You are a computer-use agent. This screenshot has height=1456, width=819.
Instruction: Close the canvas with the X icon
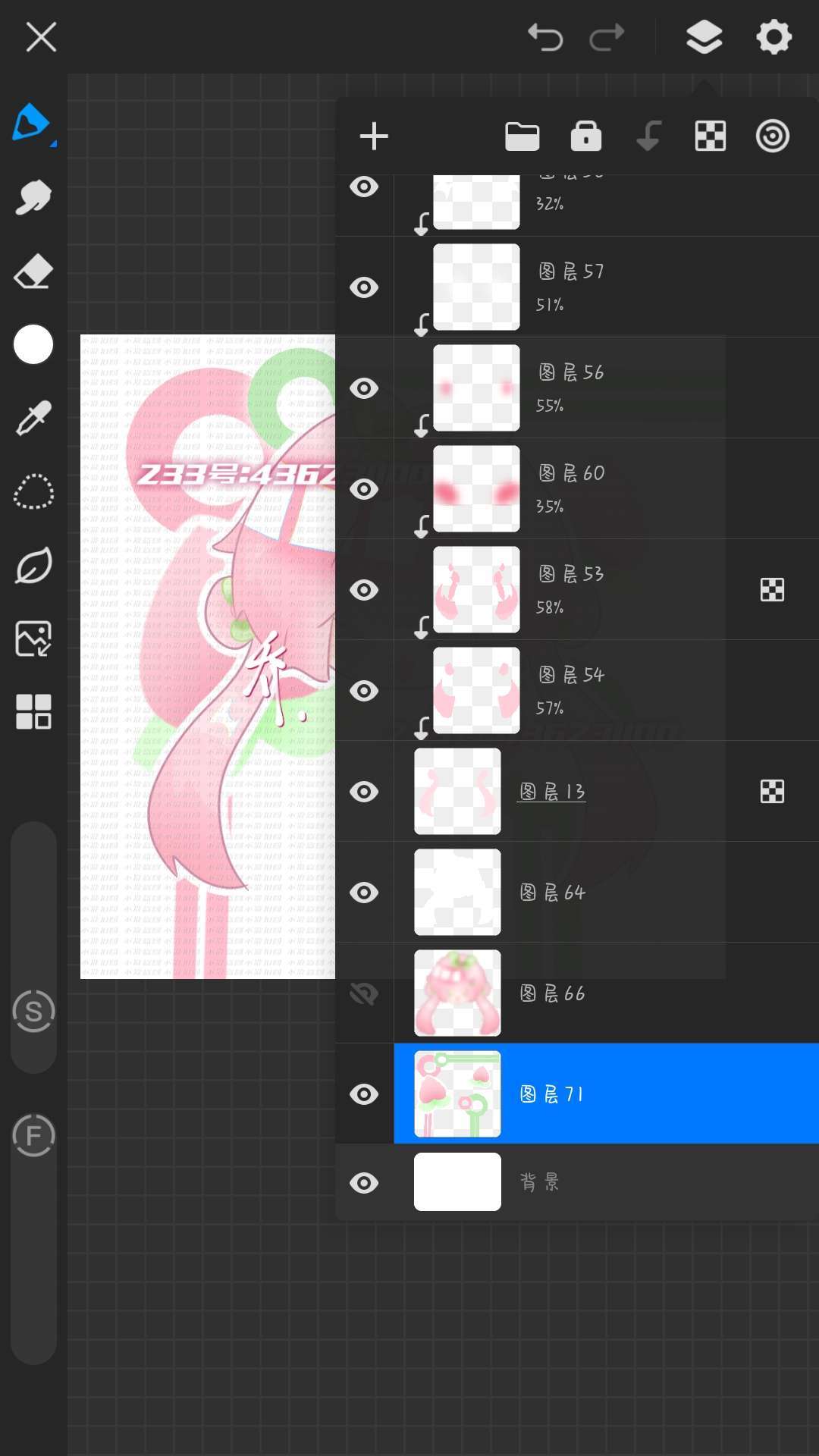pyautogui.click(x=41, y=36)
